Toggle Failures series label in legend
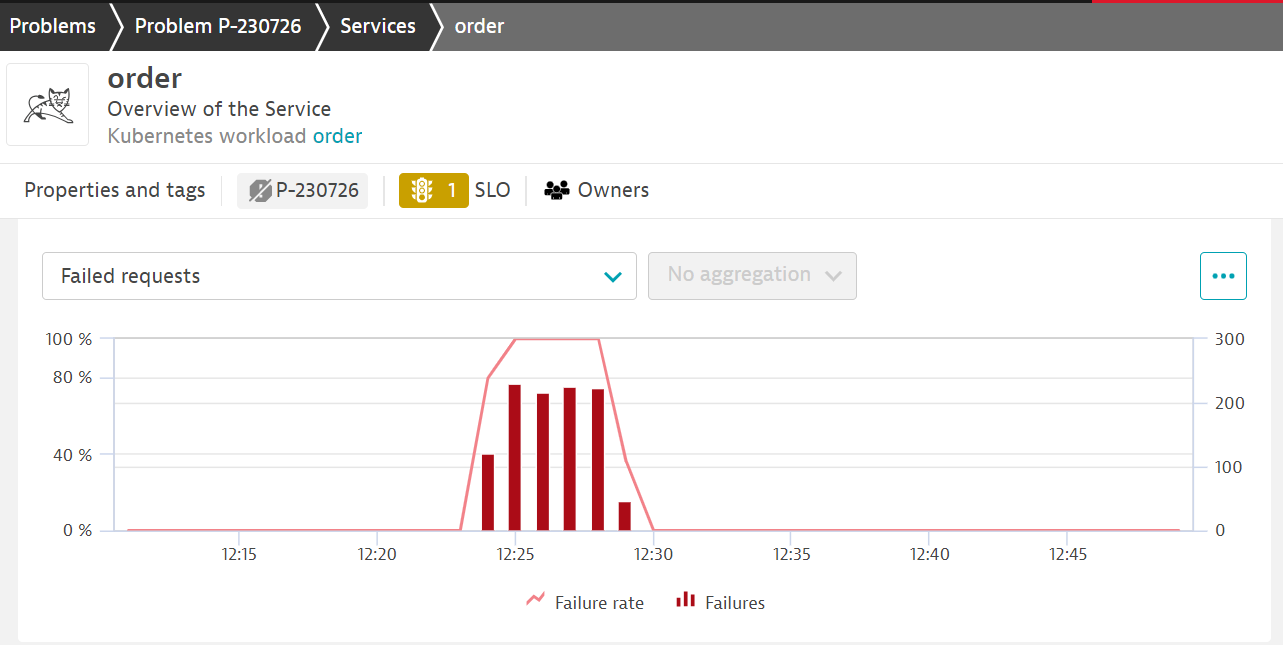1283x645 pixels. [734, 603]
